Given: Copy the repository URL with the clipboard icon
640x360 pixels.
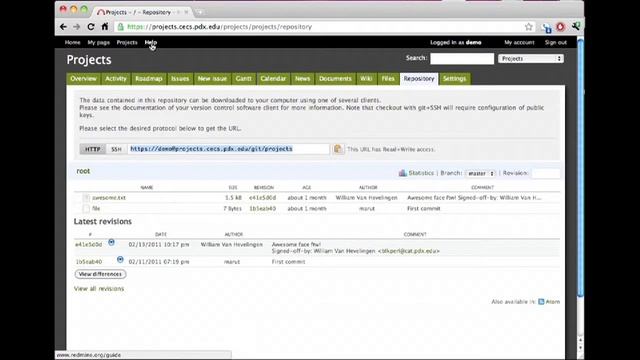Looking at the screenshot, I should click(x=338, y=149).
